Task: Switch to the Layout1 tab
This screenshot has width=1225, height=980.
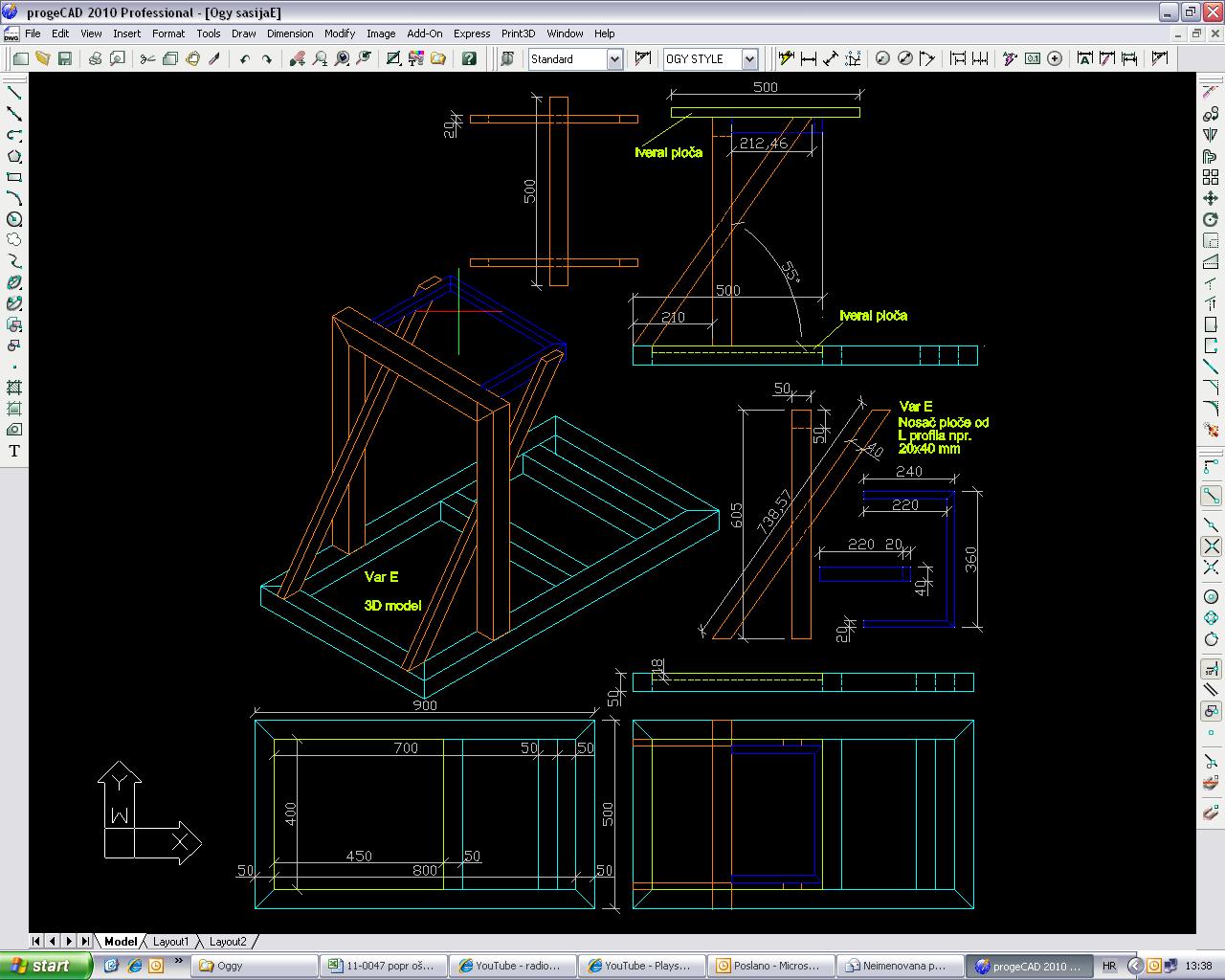Action: coord(171,942)
